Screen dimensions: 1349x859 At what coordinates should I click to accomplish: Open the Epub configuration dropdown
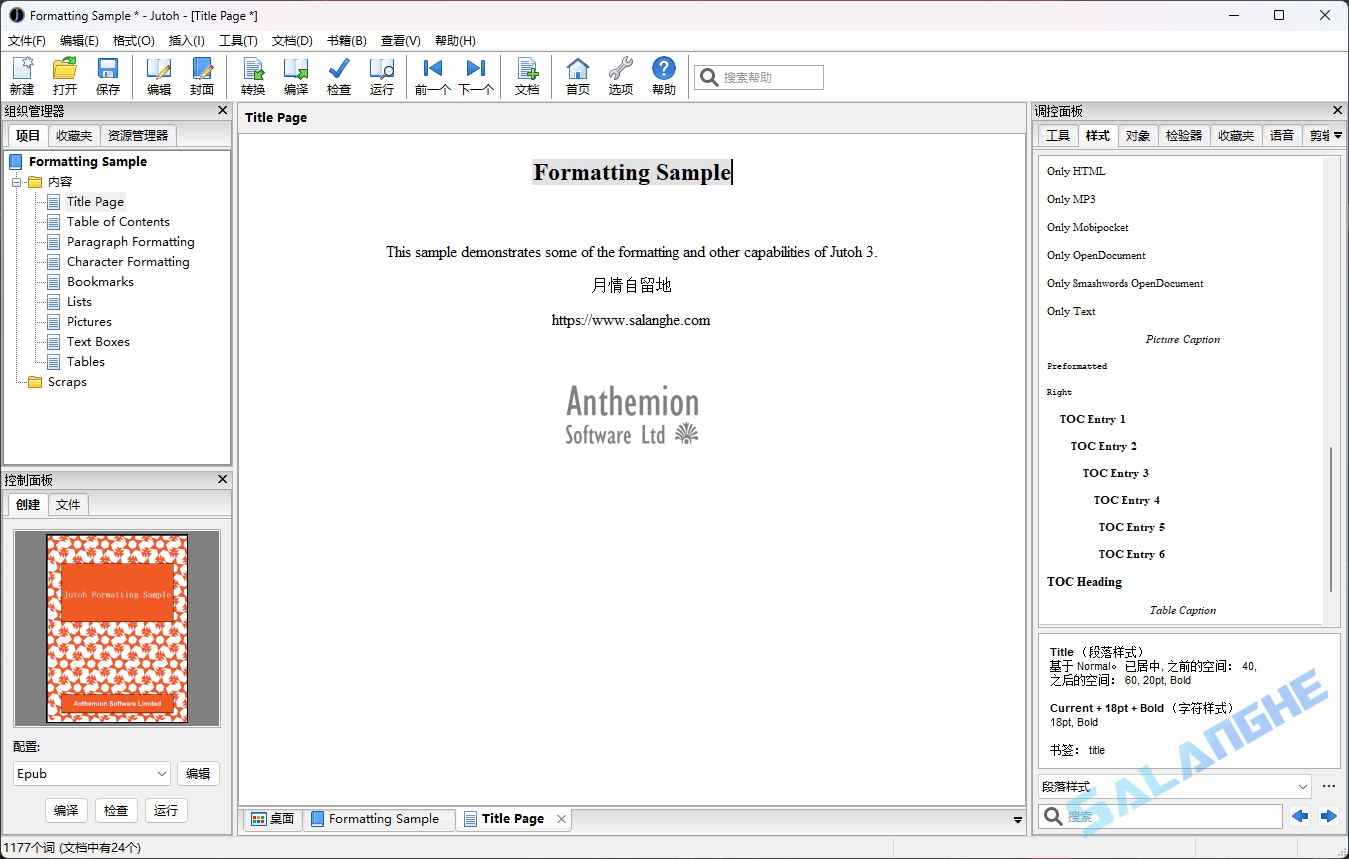click(x=91, y=773)
